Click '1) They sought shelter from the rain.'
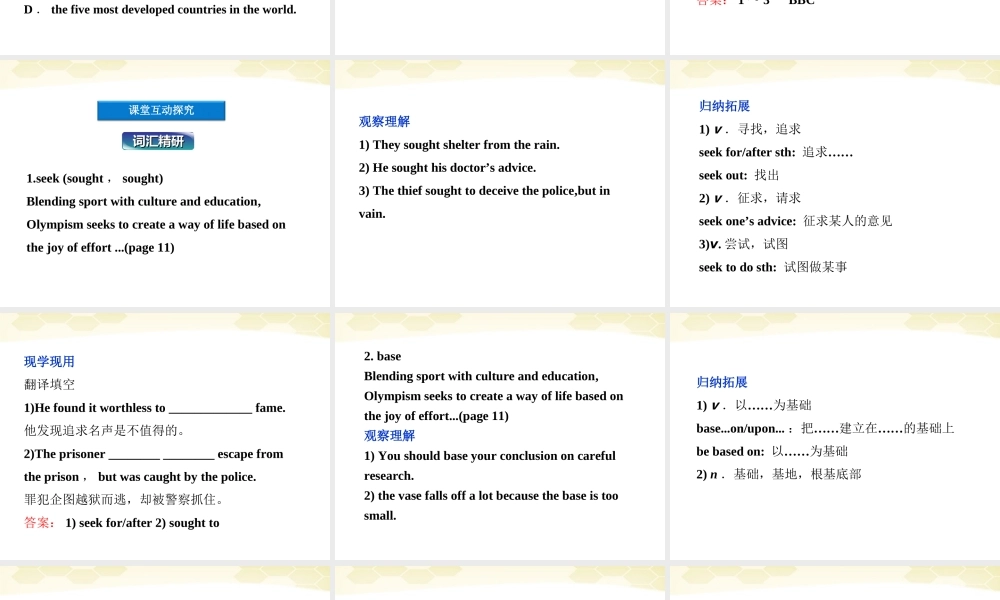Image resolution: width=1000 pixels, height=600 pixels. click(459, 145)
